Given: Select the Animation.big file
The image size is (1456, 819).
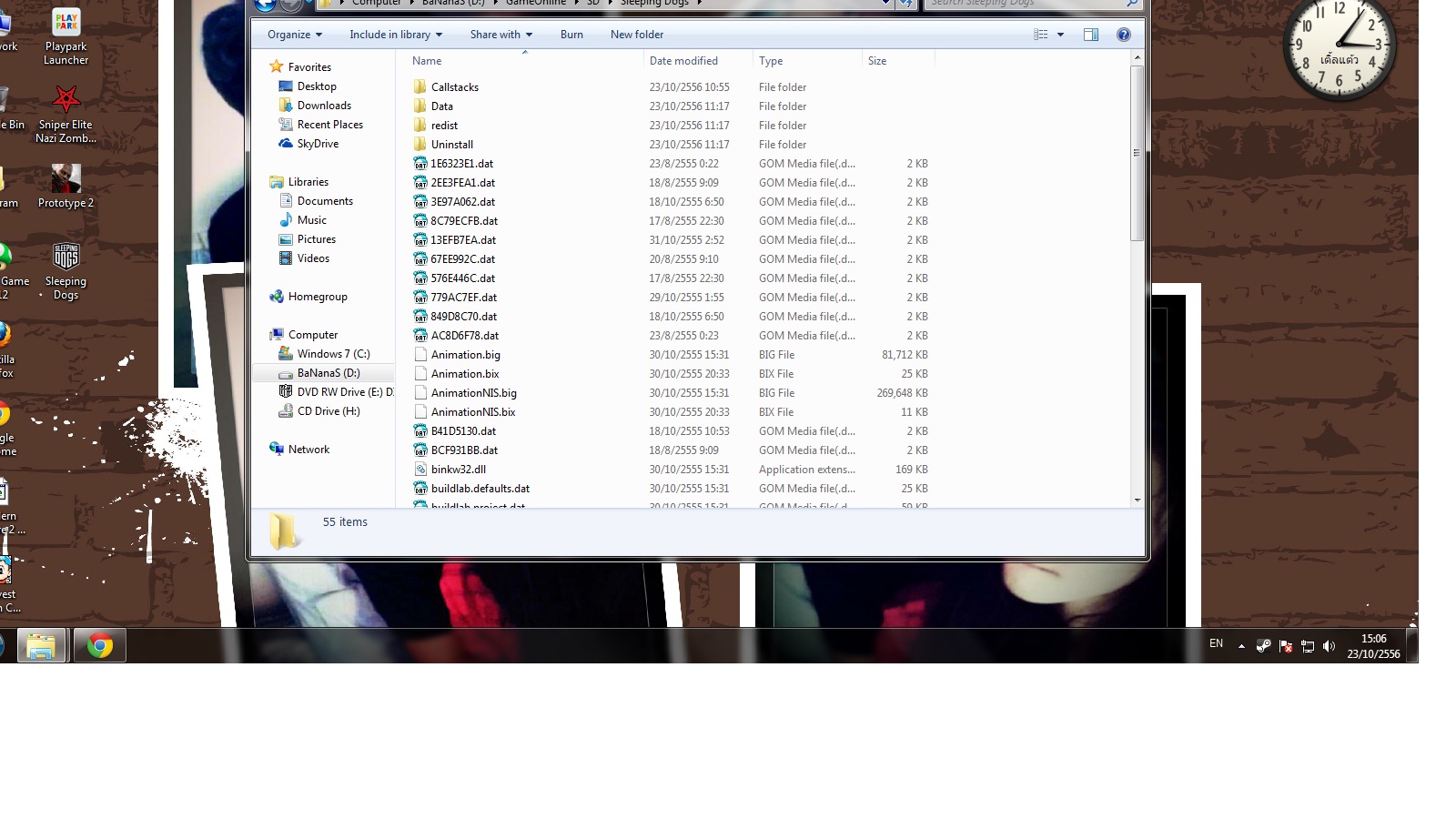Looking at the screenshot, I should pos(465,355).
